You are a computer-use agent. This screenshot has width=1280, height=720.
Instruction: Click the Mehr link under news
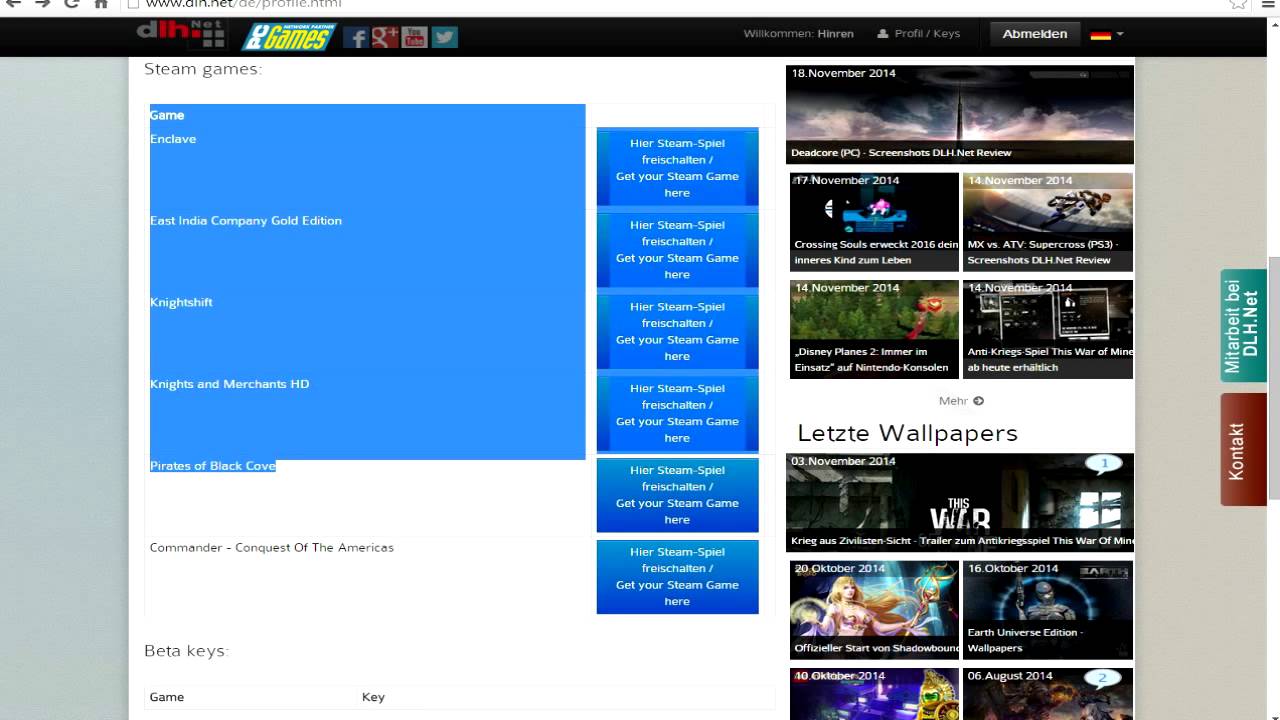point(961,401)
